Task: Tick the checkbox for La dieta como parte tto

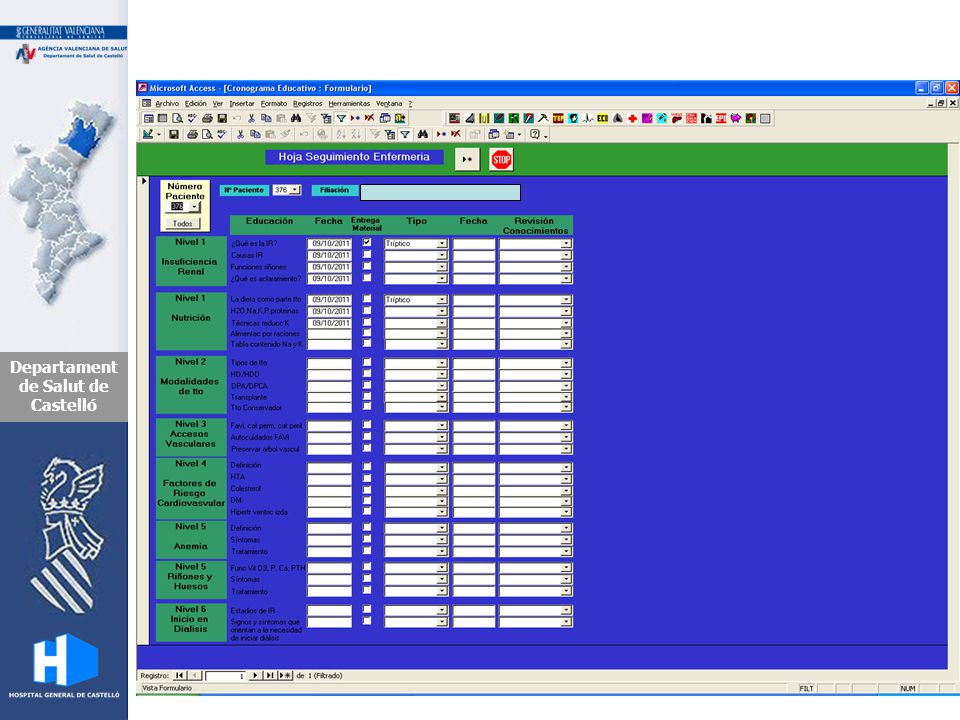Action: click(367, 299)
